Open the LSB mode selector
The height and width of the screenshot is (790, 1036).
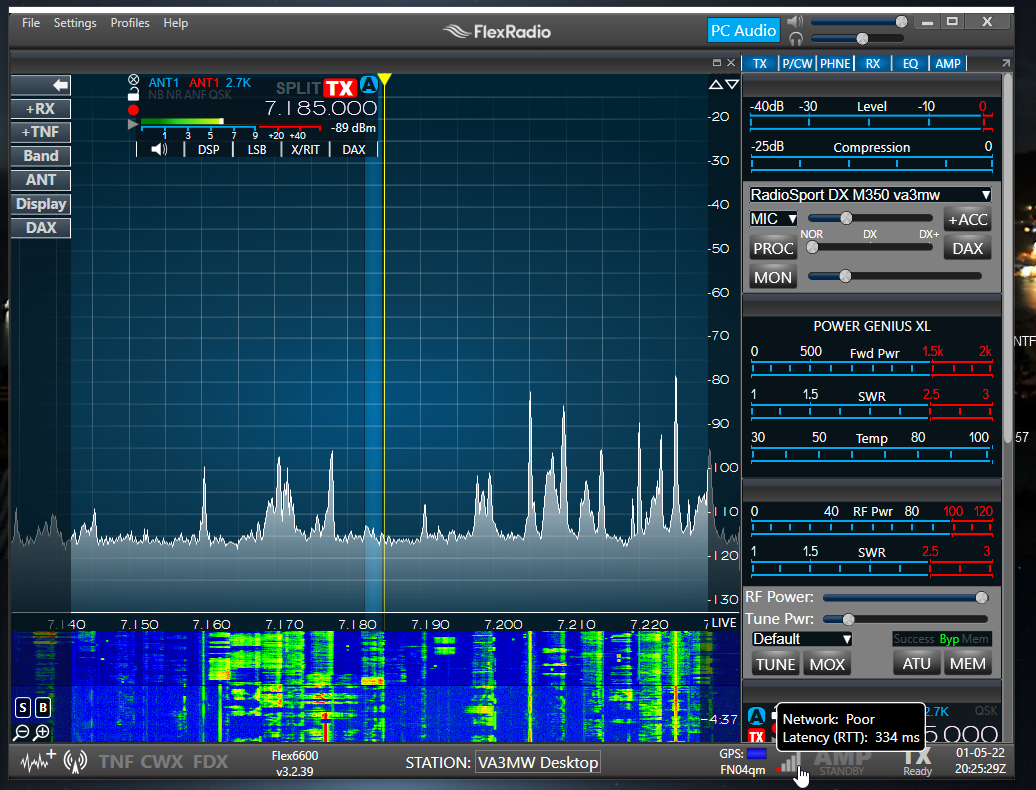click(257, 149)
